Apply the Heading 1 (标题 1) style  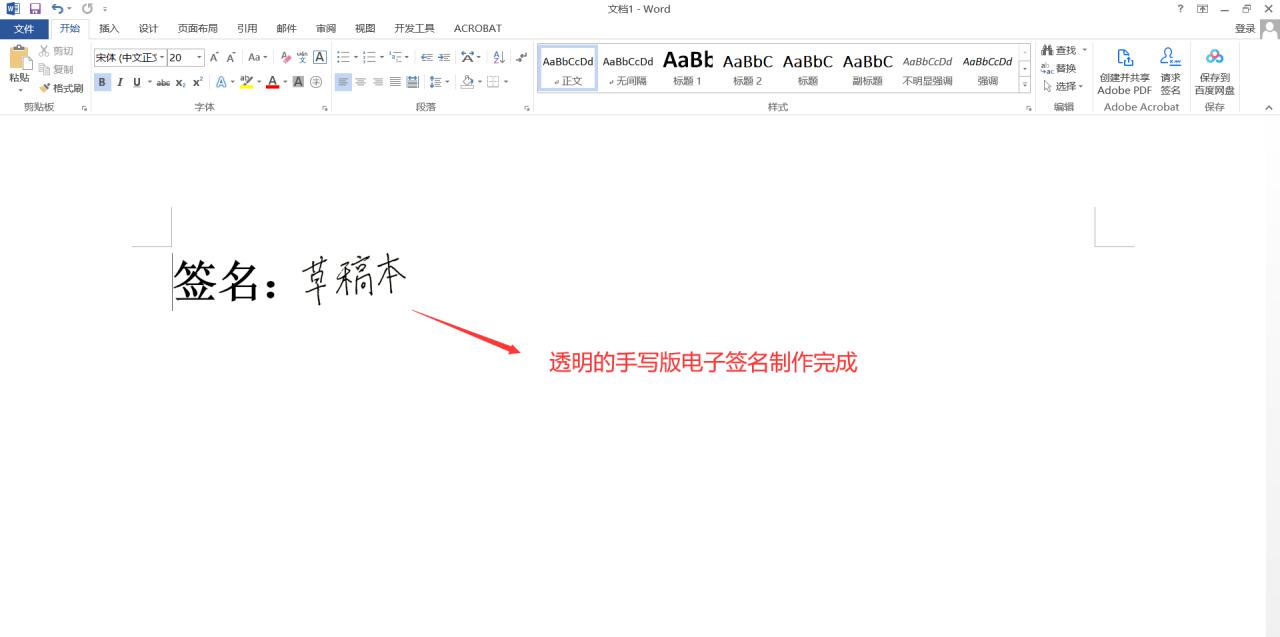pyautogui.click(x=688, y=69)
